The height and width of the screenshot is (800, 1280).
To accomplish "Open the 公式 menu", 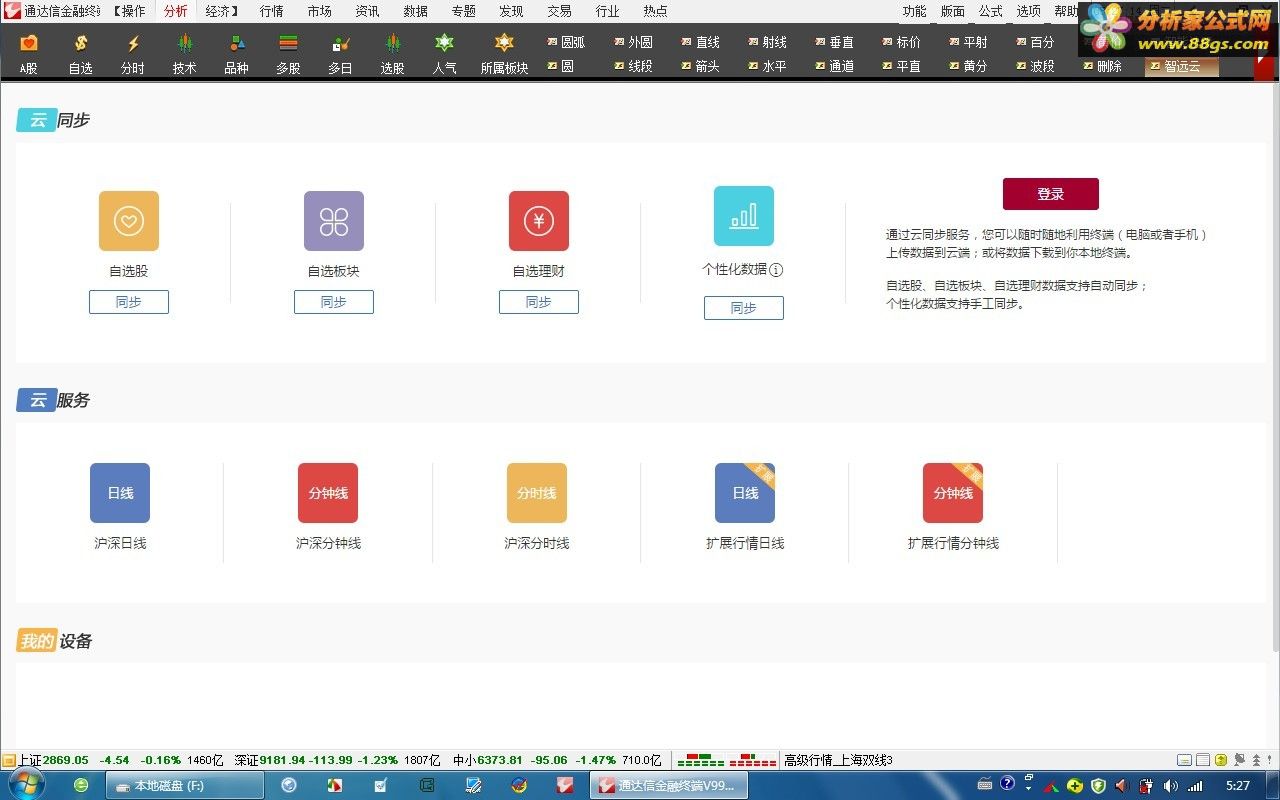I will 990,11.
